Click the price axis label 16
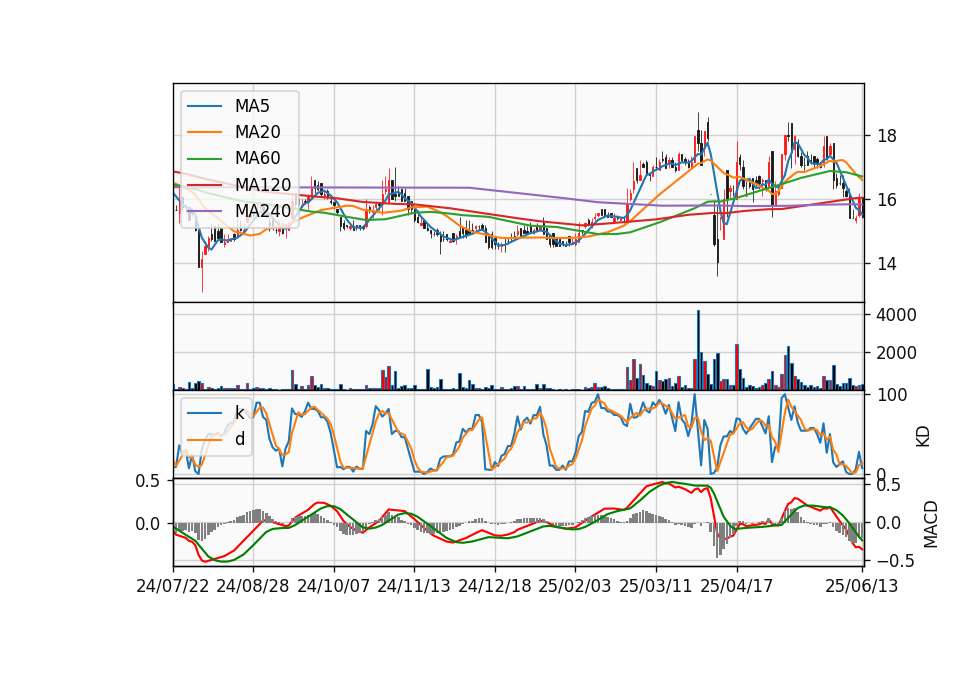 click(887, 200)
